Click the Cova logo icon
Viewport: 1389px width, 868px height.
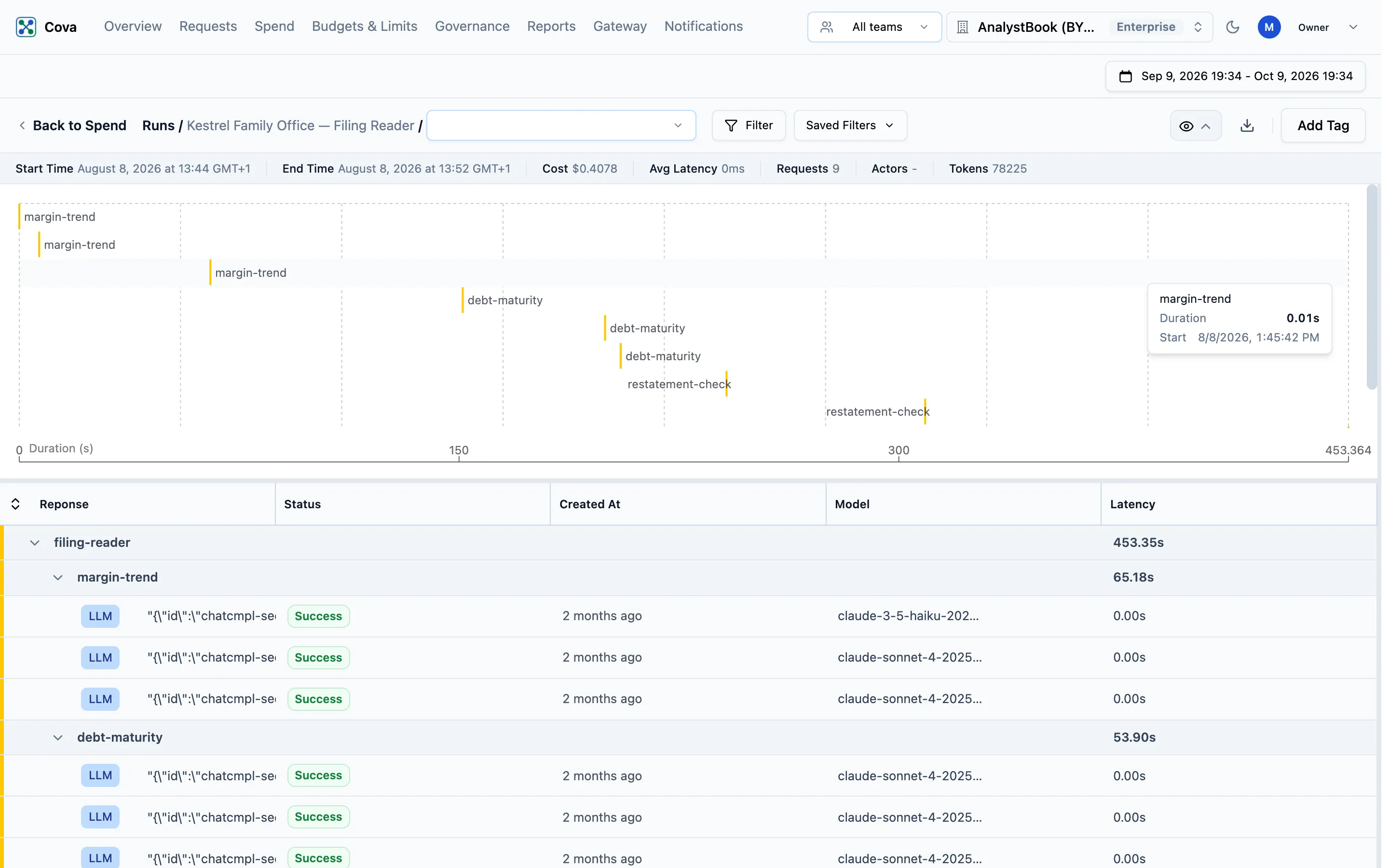coord(26,27)
